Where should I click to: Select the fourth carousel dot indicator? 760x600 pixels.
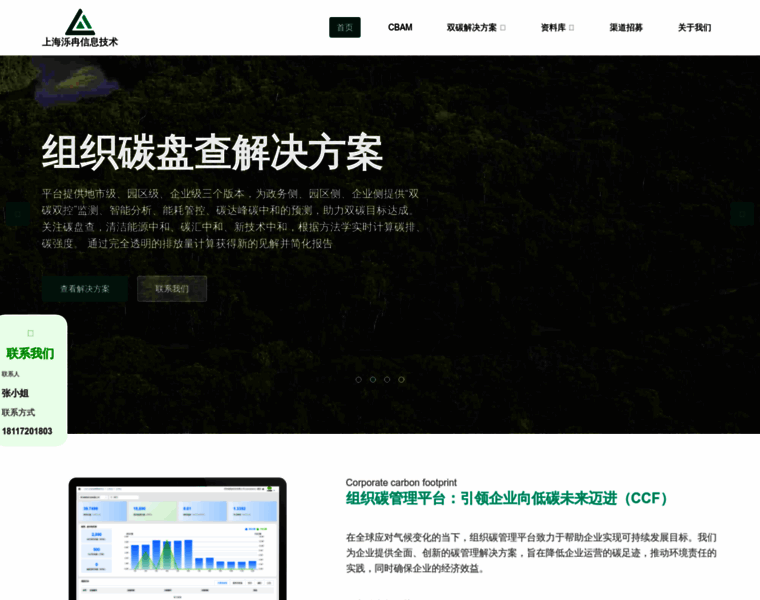tap(402, 379)
